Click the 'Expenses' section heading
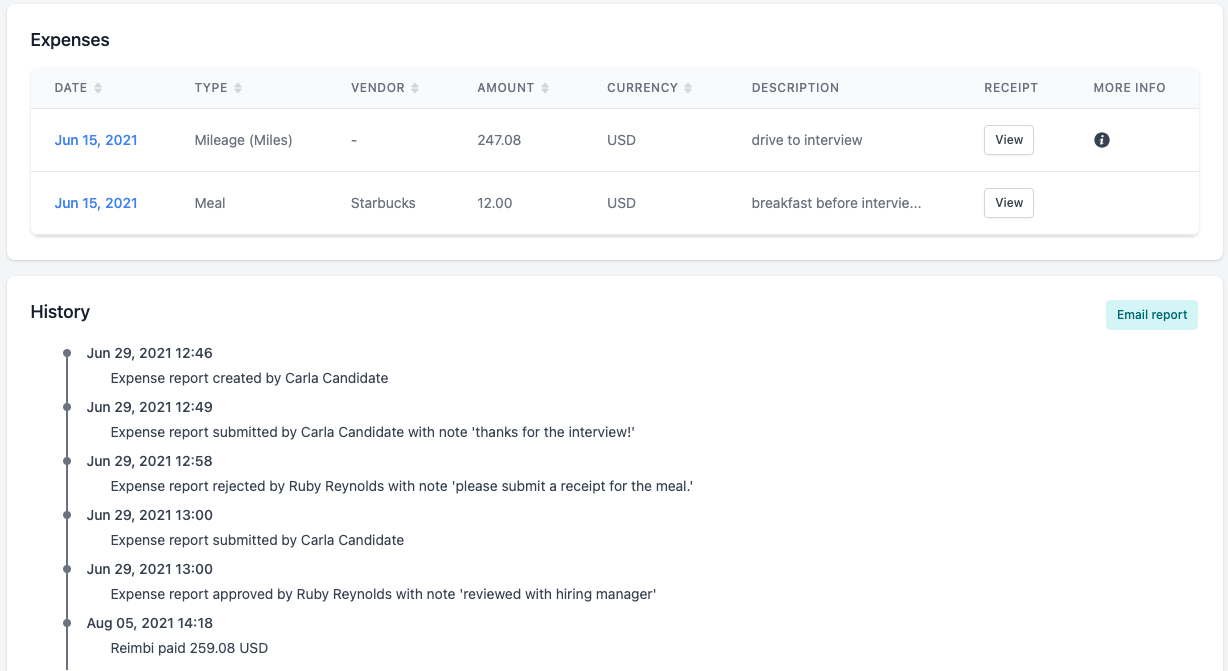1228x671 pixels. pos(69,40)
